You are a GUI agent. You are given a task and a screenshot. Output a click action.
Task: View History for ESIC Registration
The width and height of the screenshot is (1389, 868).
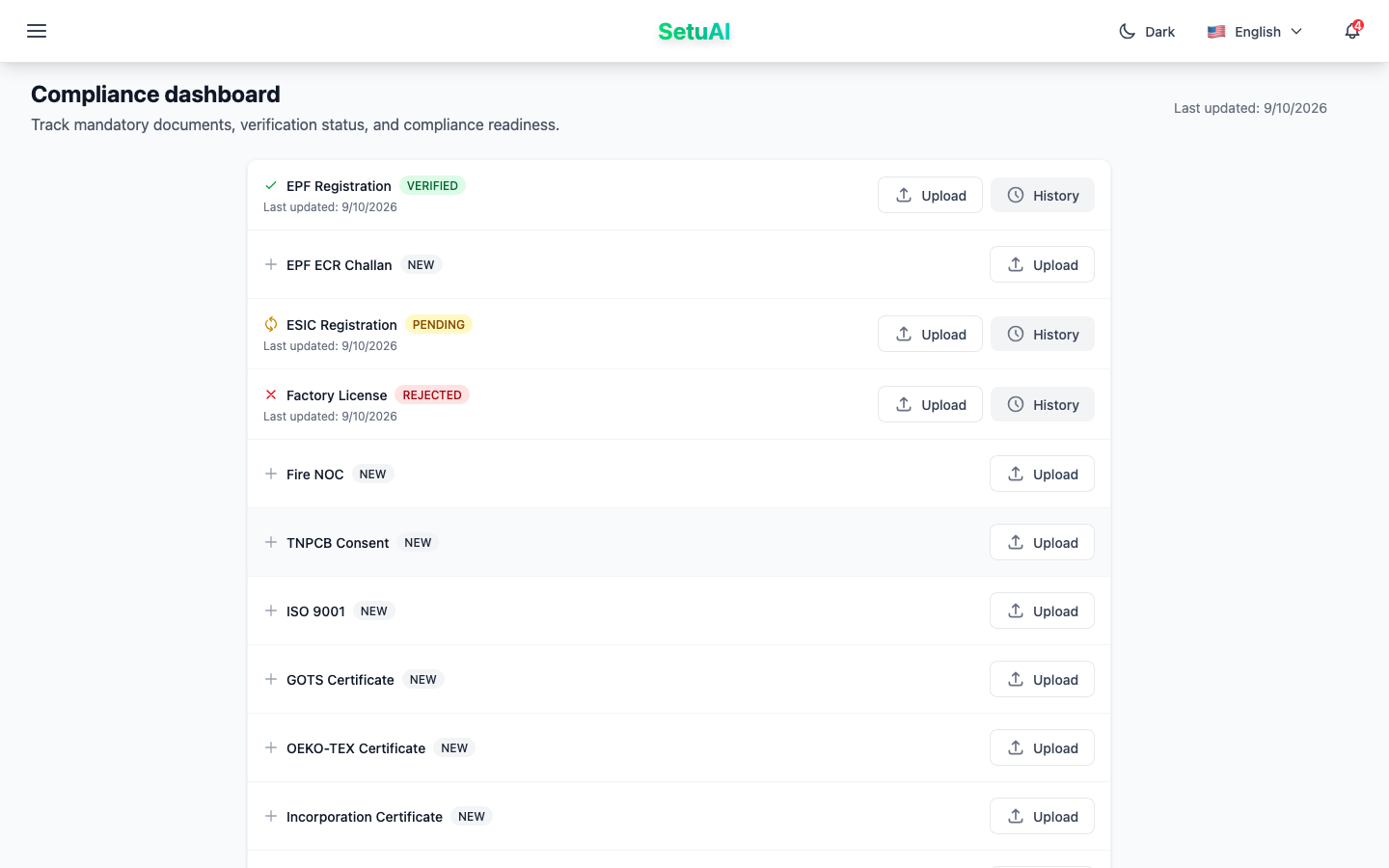tap(1043, 334)
